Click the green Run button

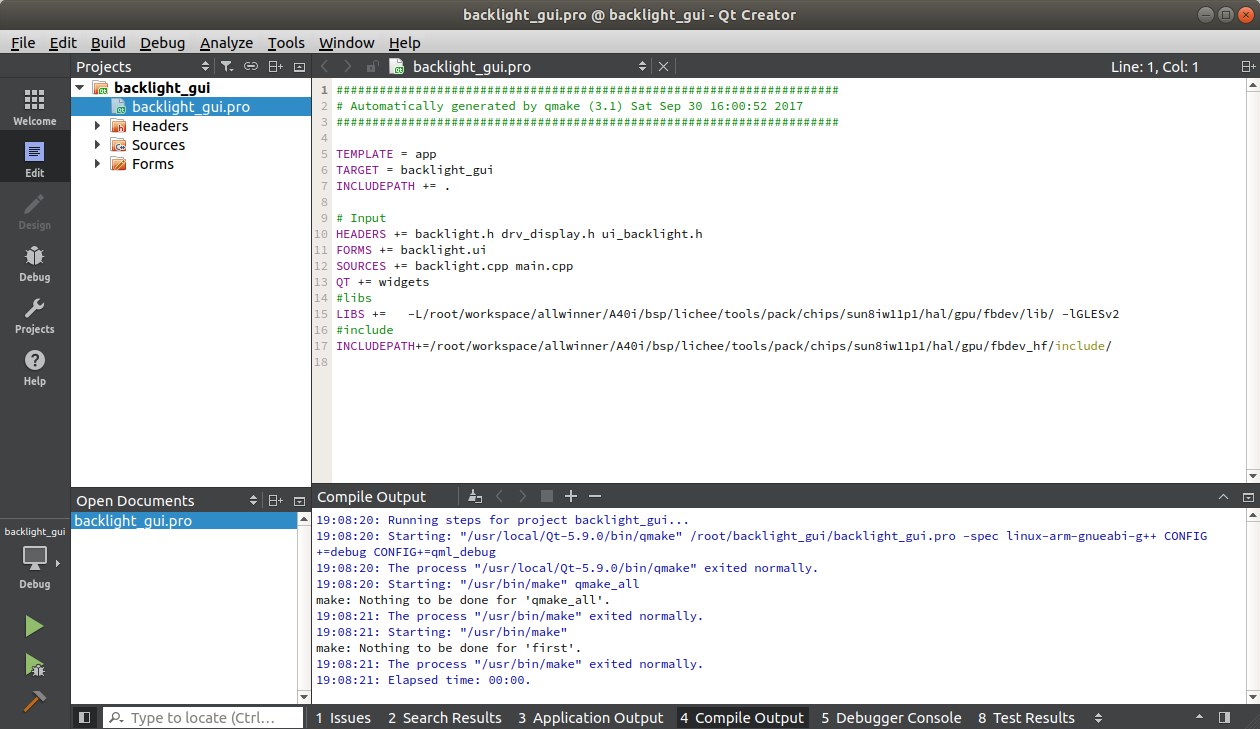(x=35, y=626)
